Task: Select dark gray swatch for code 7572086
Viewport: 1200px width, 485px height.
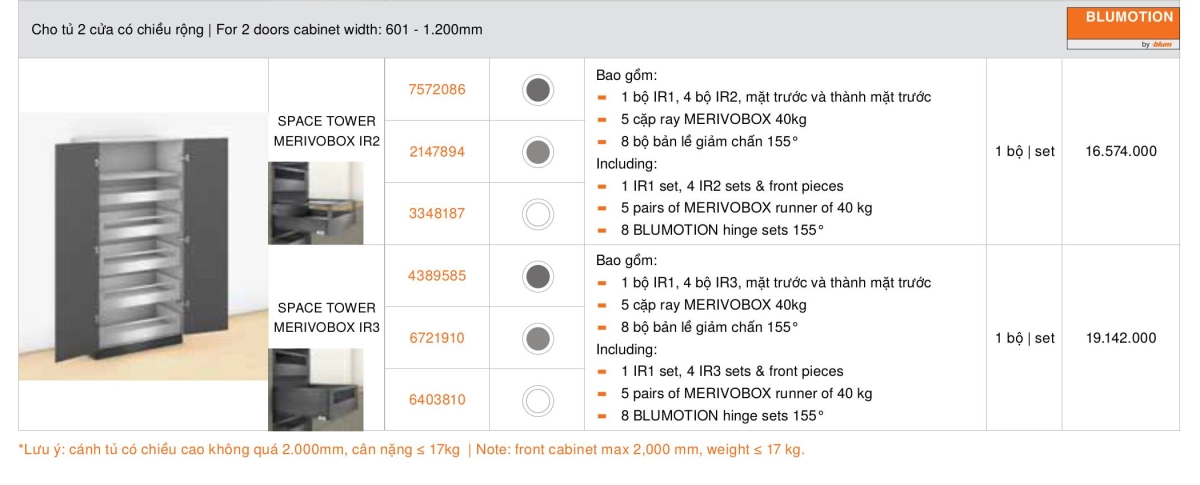Action: 538,90
